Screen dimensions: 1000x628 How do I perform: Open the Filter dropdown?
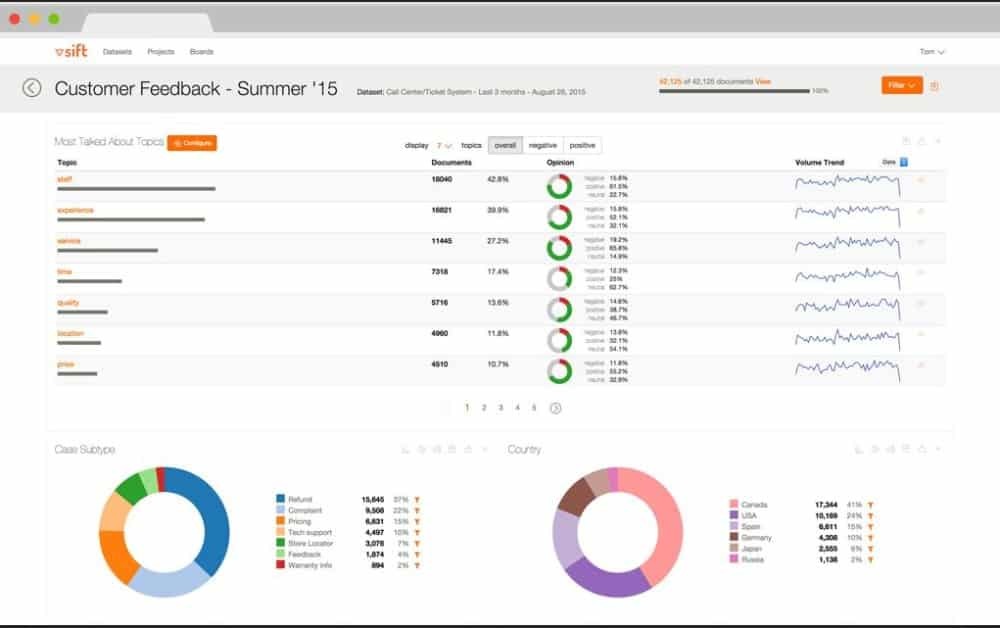coord(902,86)
